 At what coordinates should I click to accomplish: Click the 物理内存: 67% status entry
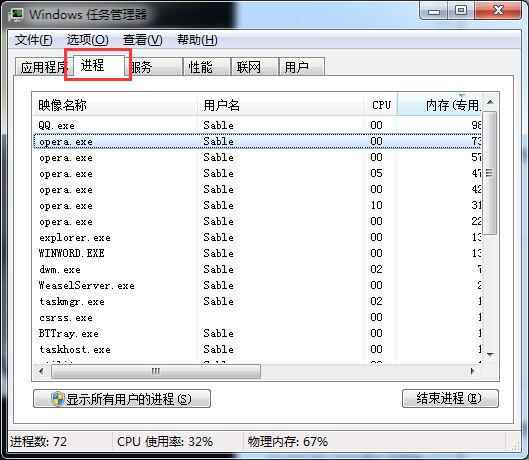[x=288, y=441]
